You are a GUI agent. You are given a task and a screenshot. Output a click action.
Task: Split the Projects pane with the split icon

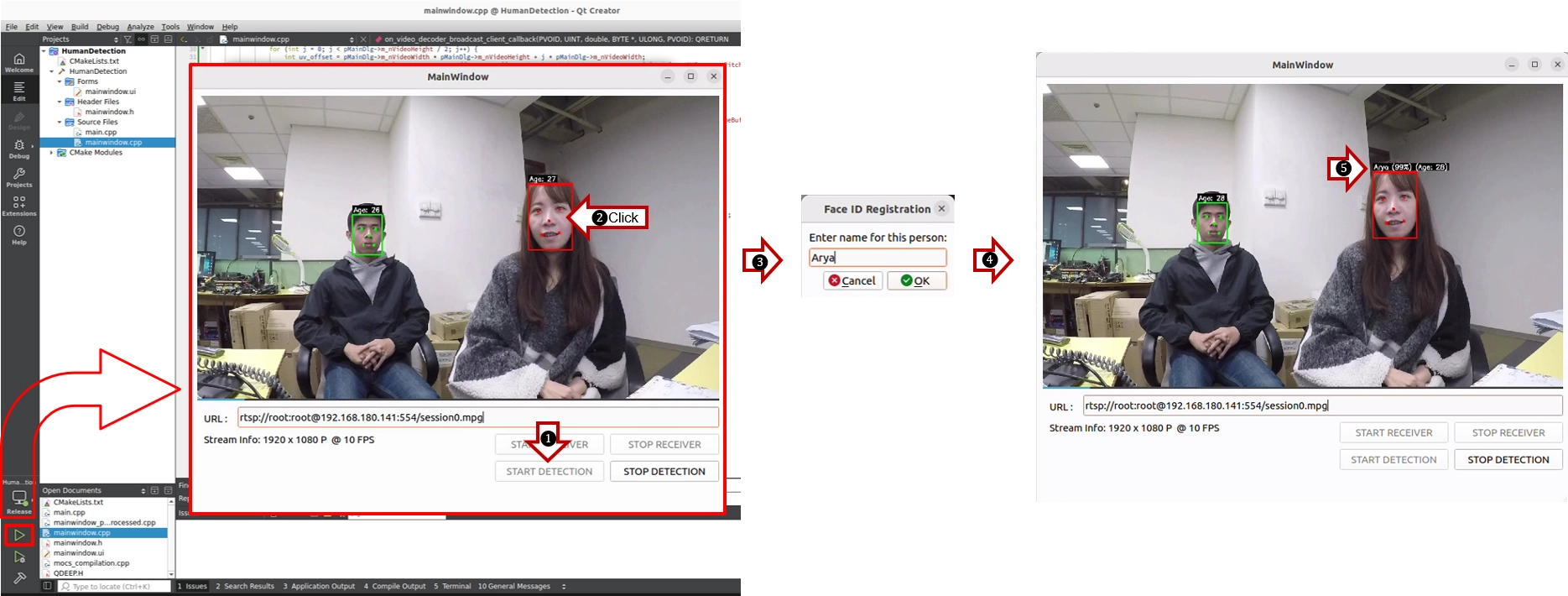[x=154, y=39]
